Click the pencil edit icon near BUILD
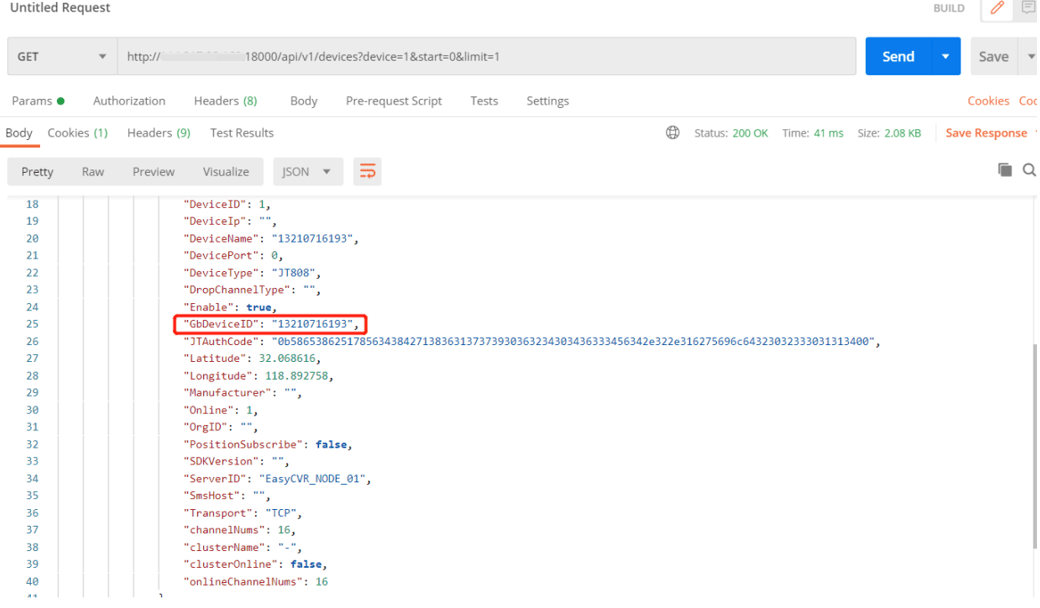The width and height of the screenshot is (1040, 608). (x=997, y=9)
